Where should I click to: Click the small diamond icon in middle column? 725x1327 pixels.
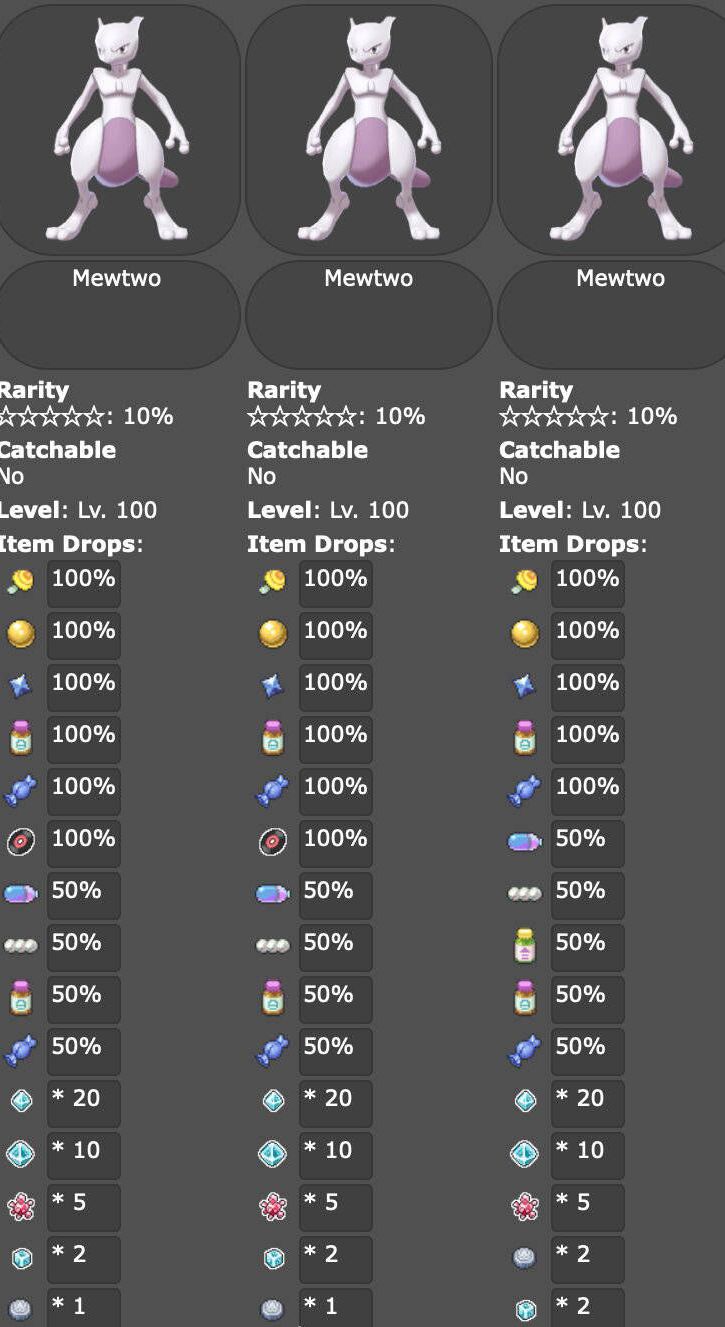(273, 1101)
